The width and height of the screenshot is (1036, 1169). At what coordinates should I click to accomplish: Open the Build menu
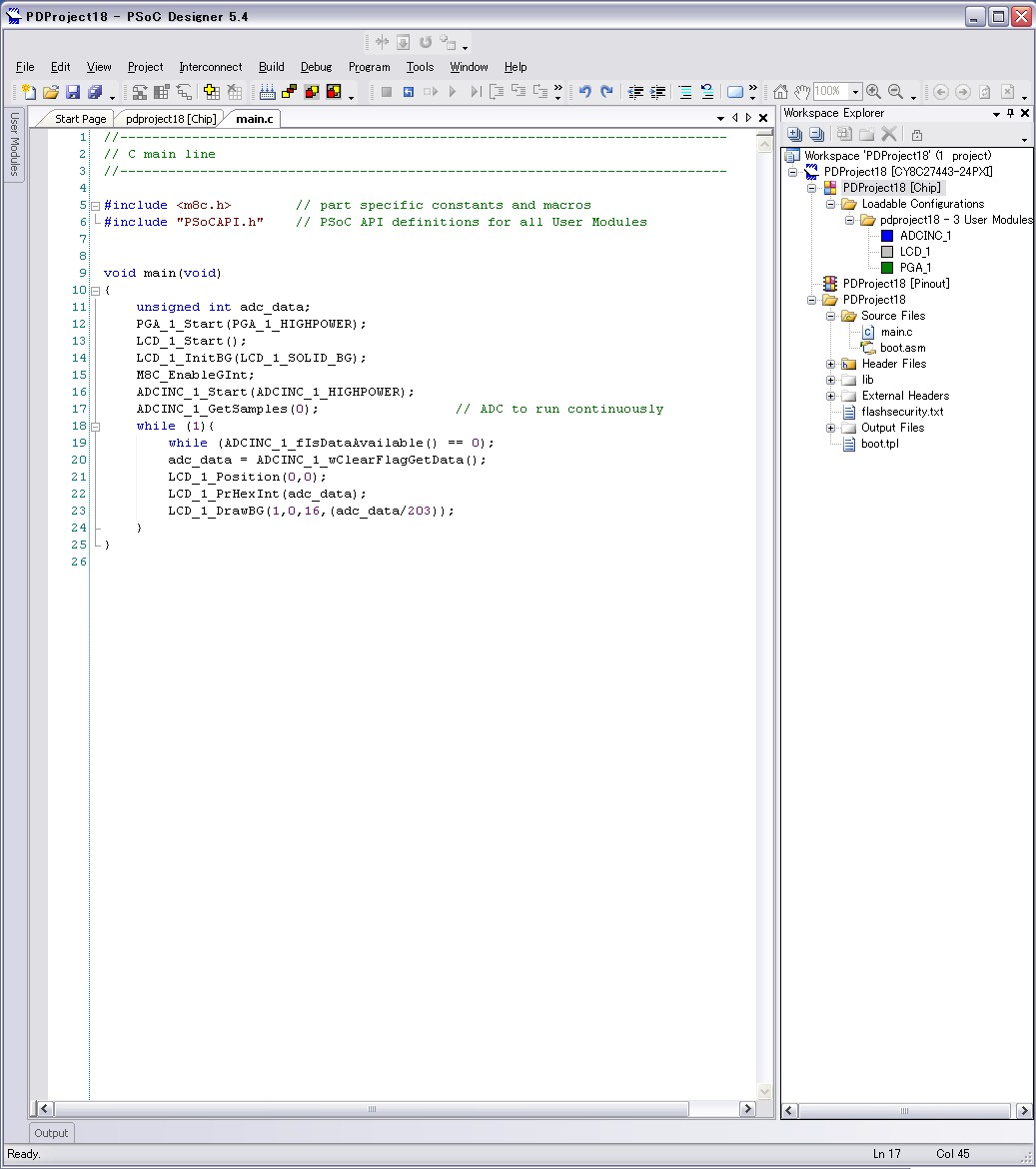271,67
